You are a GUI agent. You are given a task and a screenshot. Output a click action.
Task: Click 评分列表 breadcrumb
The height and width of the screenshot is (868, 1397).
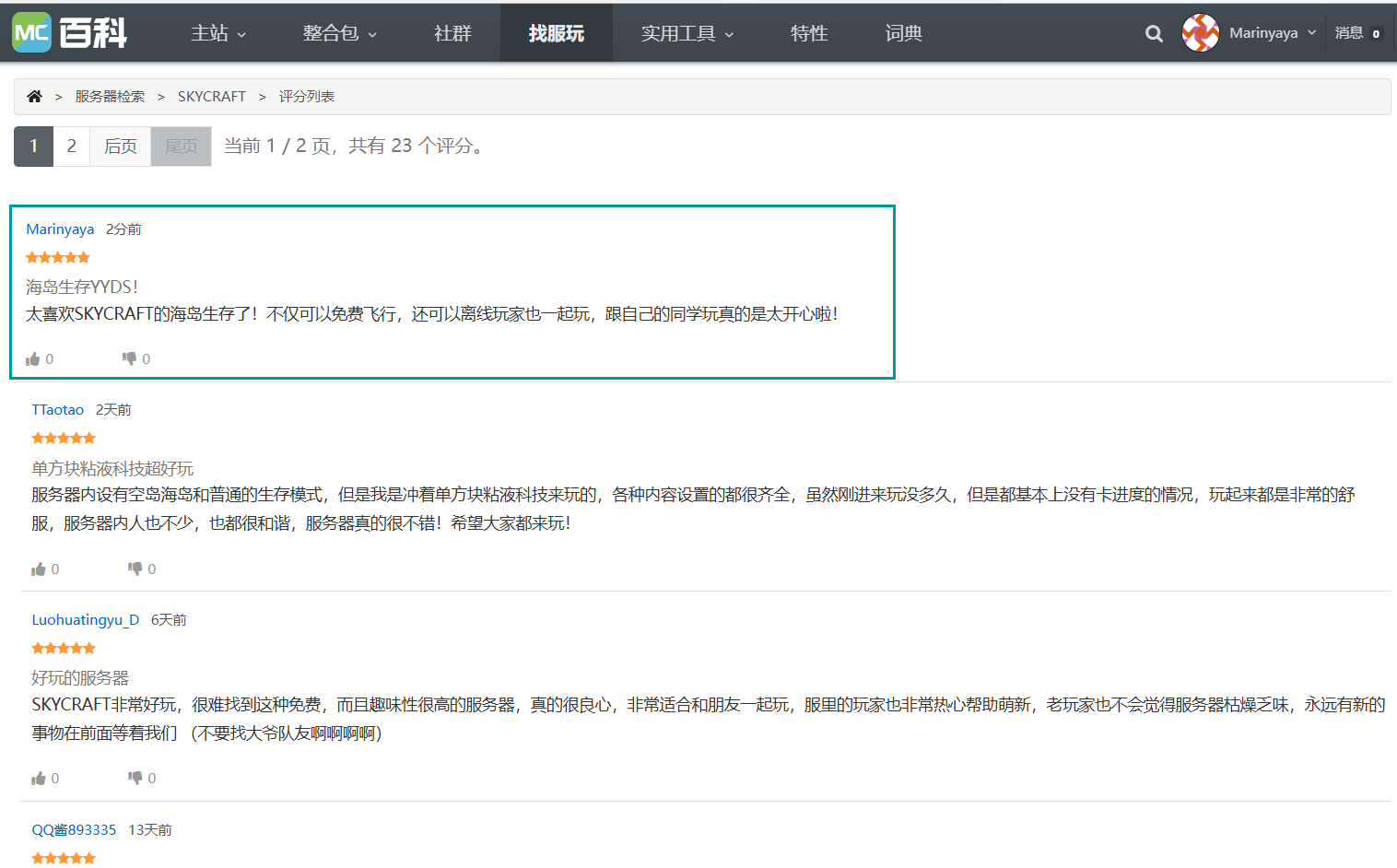[307, 96]
